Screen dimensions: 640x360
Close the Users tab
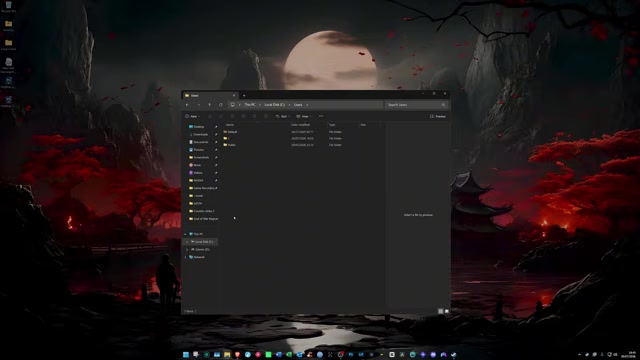[x=234, y=96]
